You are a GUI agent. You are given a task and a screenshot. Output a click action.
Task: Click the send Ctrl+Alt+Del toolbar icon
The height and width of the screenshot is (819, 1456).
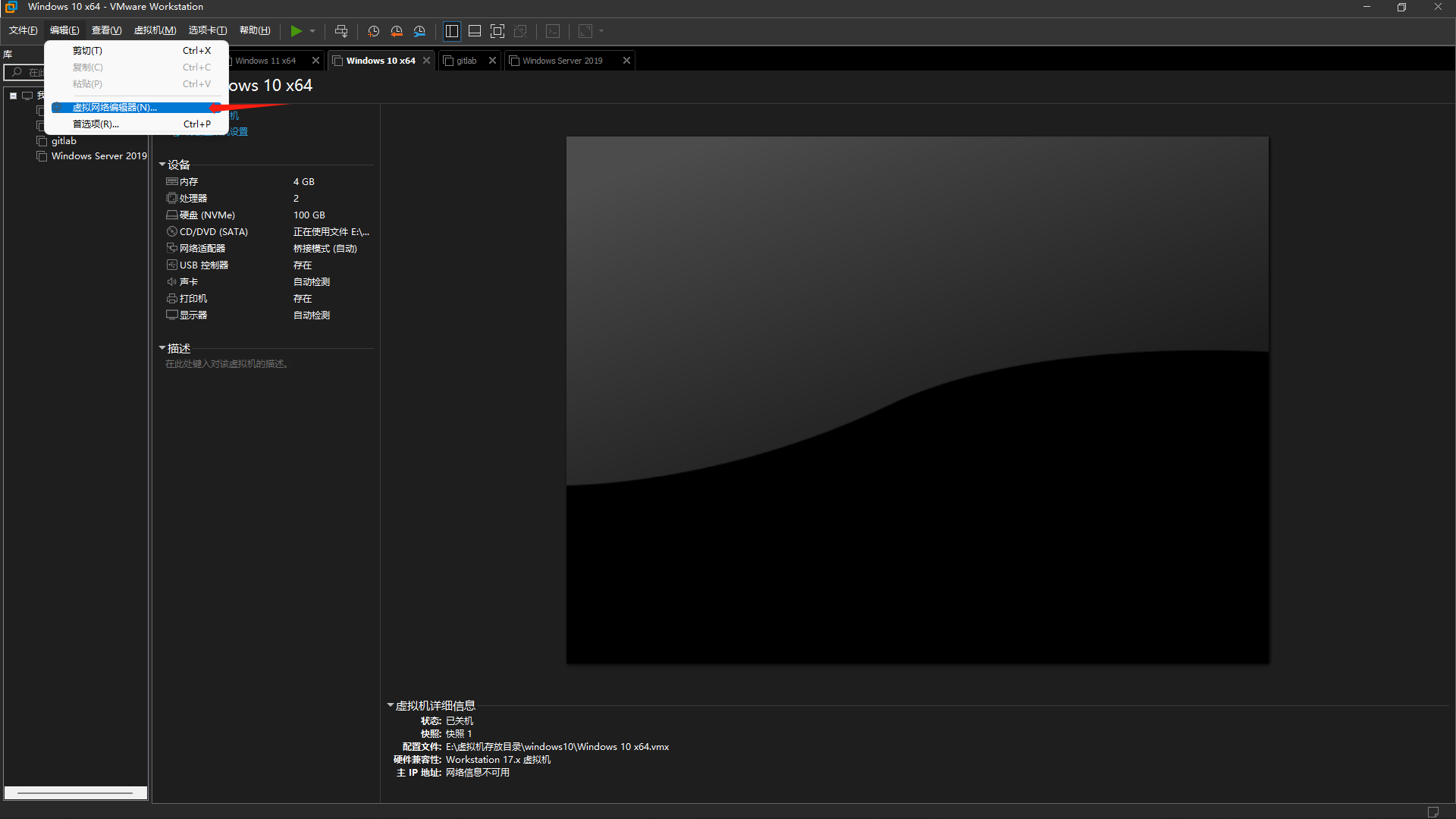coord(341,31)
